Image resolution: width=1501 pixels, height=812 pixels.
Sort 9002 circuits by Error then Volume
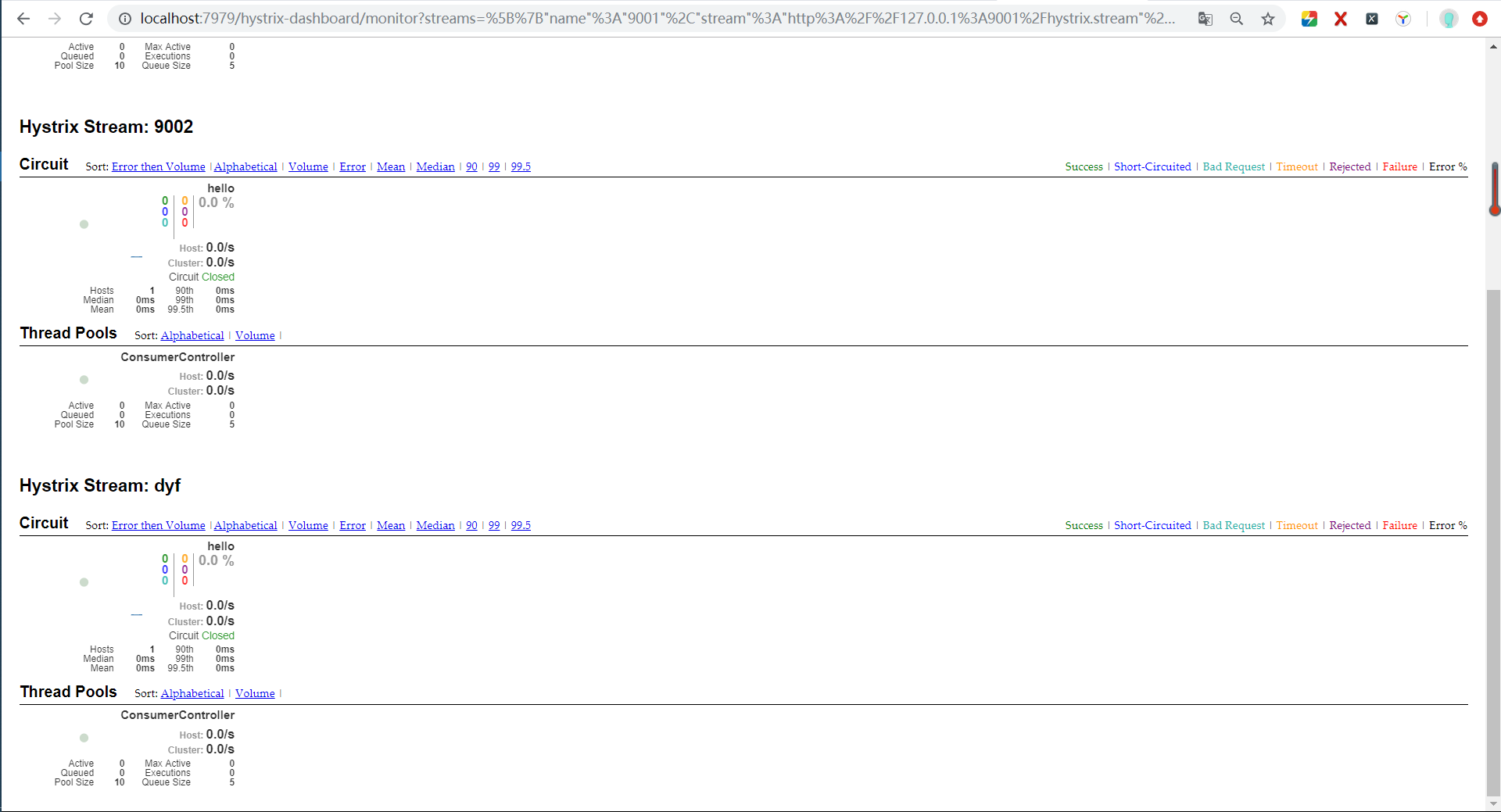(x=159, y=166)
